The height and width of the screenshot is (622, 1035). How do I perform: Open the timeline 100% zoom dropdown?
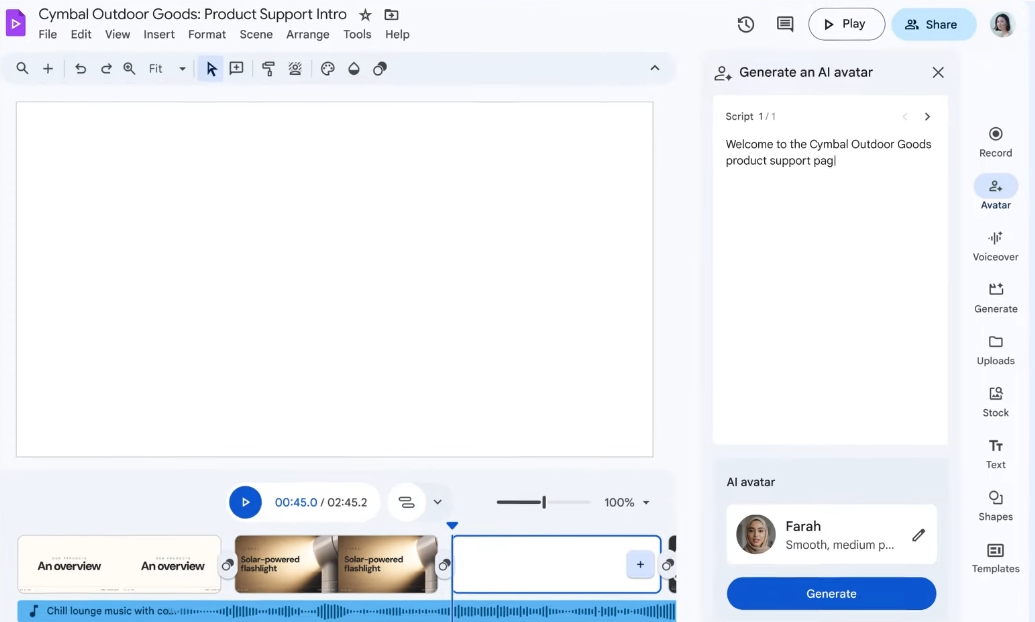pos(627,502)
